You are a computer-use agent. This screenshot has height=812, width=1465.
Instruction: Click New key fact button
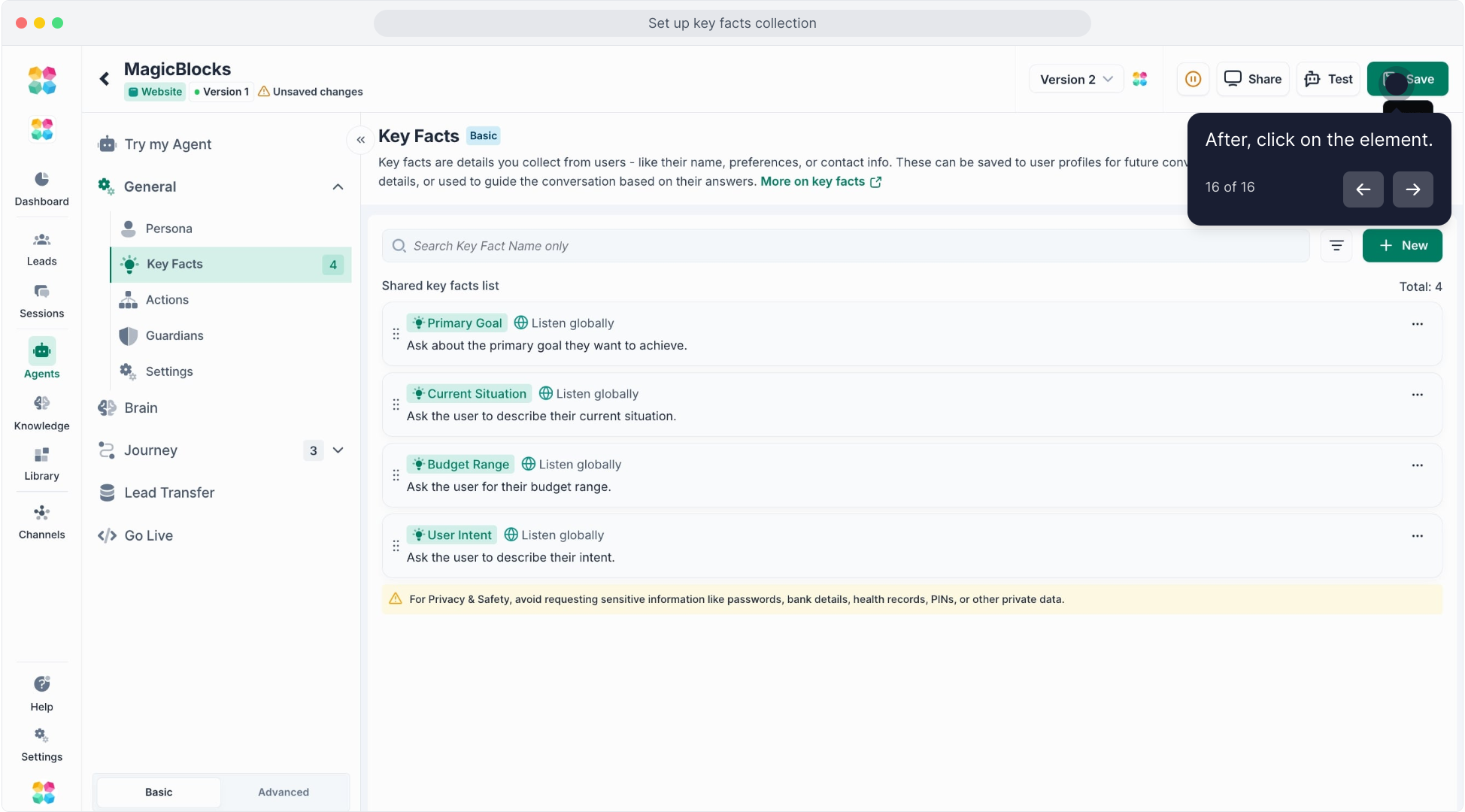click(x=1402, y=246)
